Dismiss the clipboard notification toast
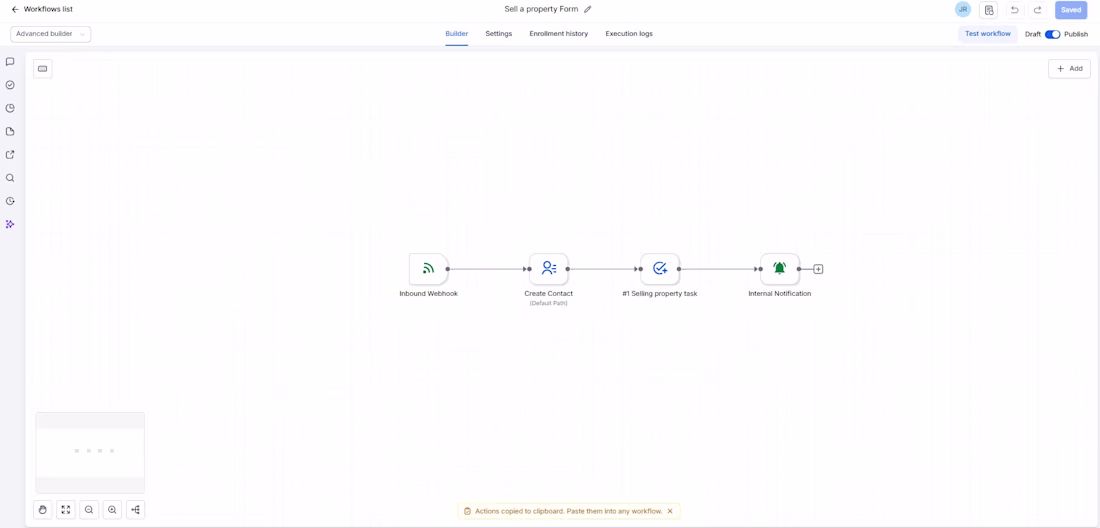Screen dimensions: 1100x528 click(x=670, y=511)
